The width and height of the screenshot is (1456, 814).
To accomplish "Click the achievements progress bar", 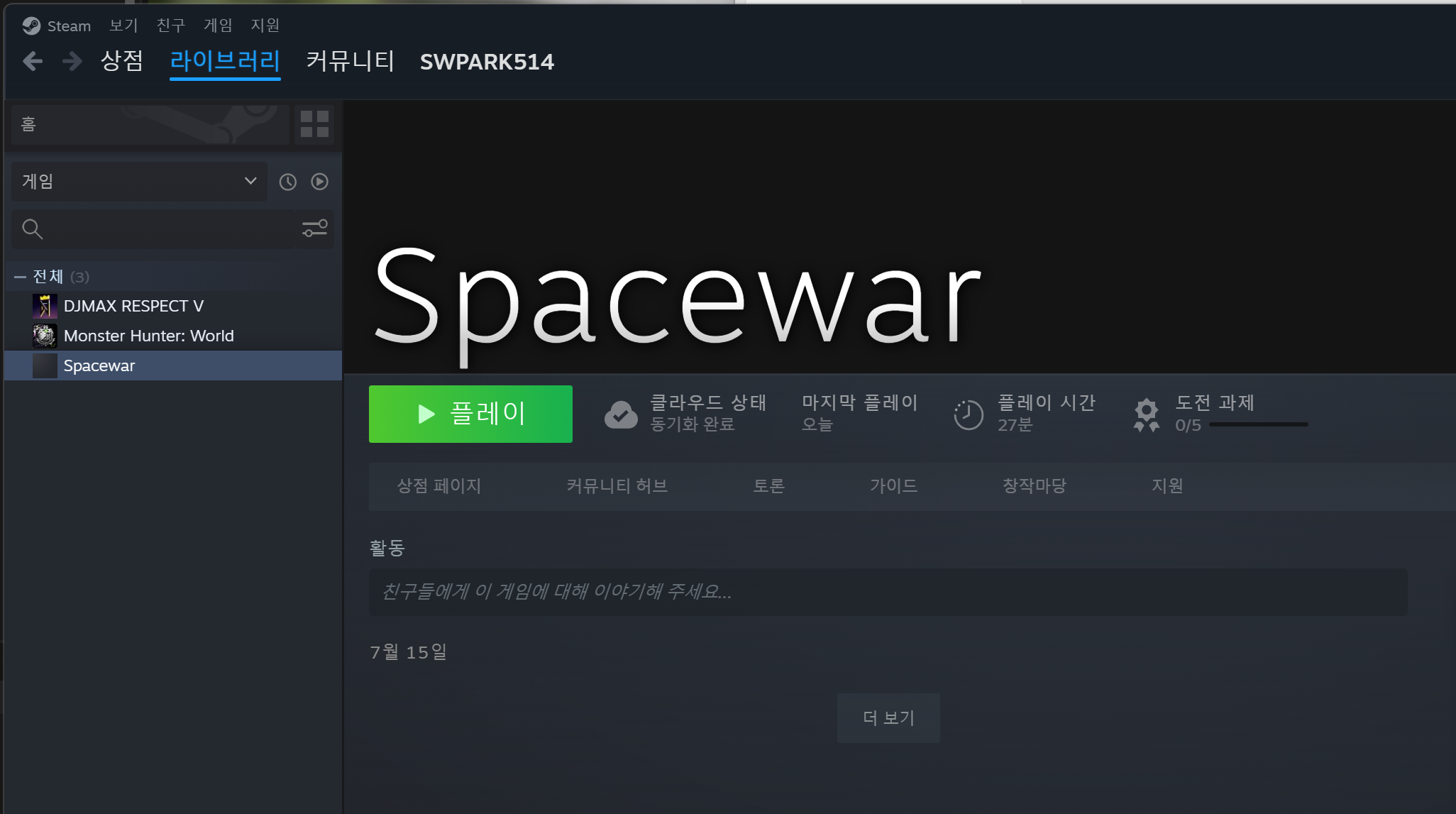I will tap(1258, 424).
